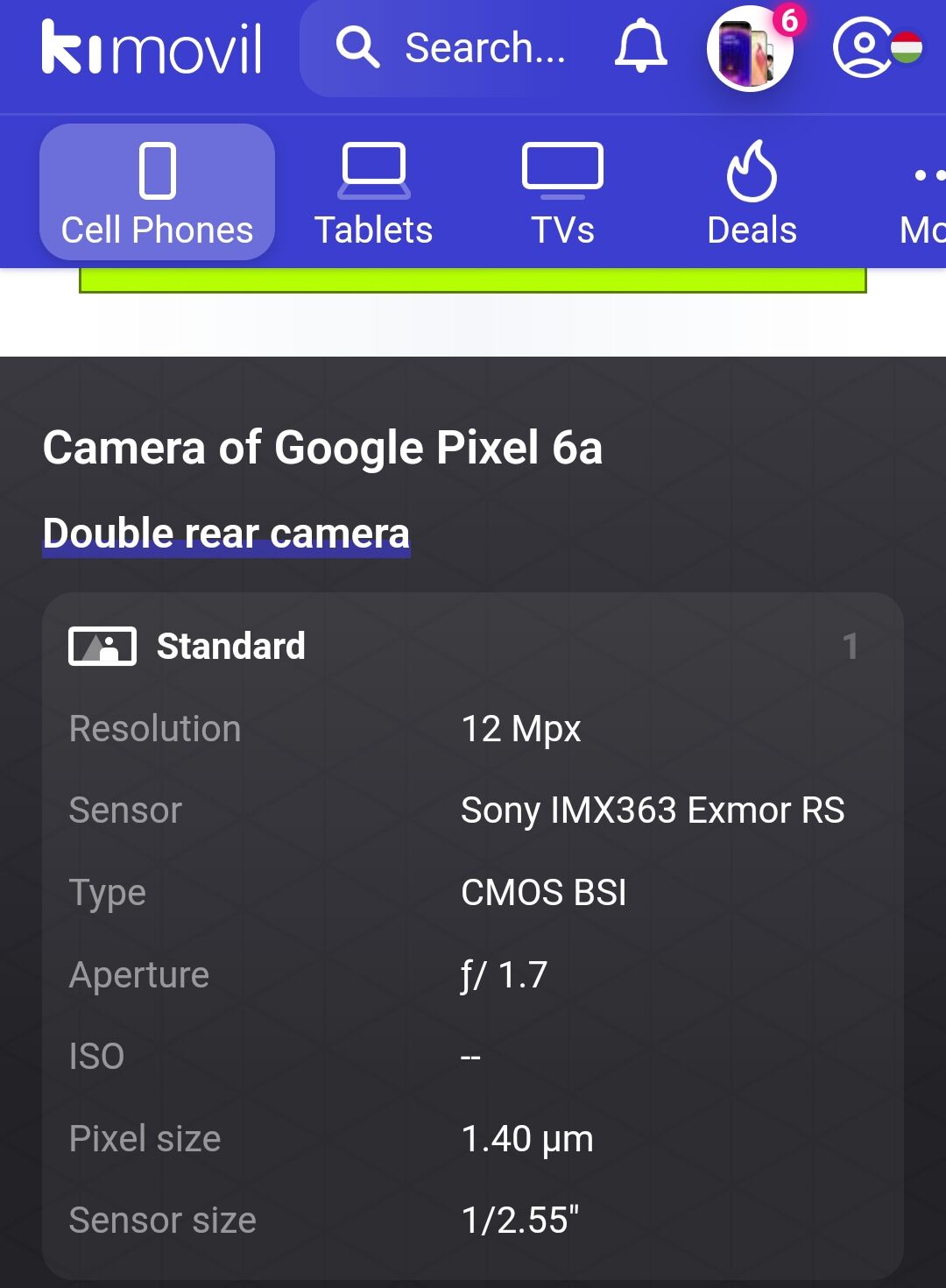Change region via Hungarian flag icon
Screen dimensions: 946x1288
coord(907,48)
